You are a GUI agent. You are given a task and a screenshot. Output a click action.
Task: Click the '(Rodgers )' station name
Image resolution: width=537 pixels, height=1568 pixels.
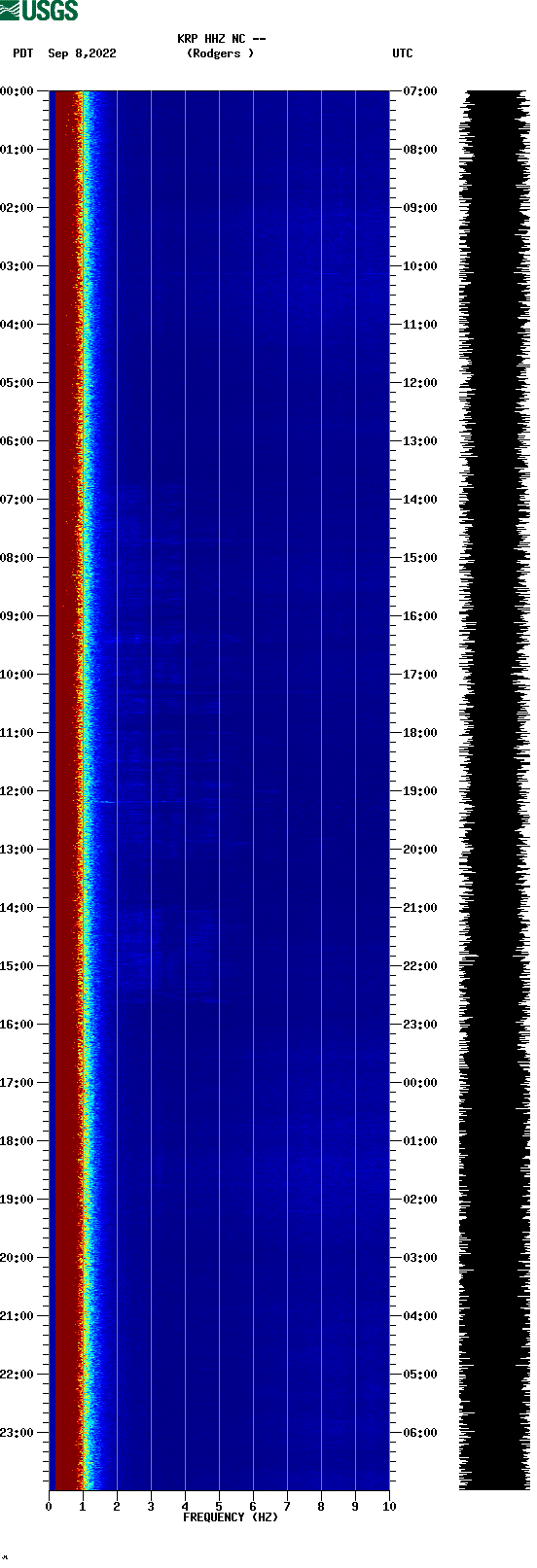pyautogui.click(x=220, y=53)
